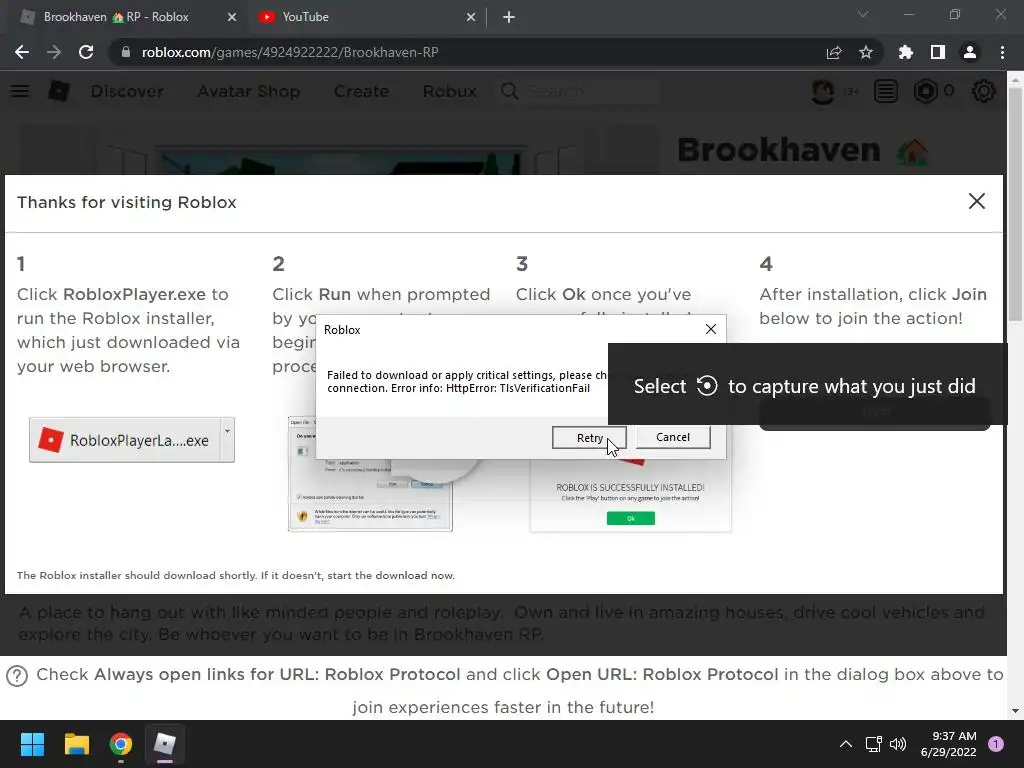Open the Windows Start menu

pyautogui.click(x=32, y=744)
